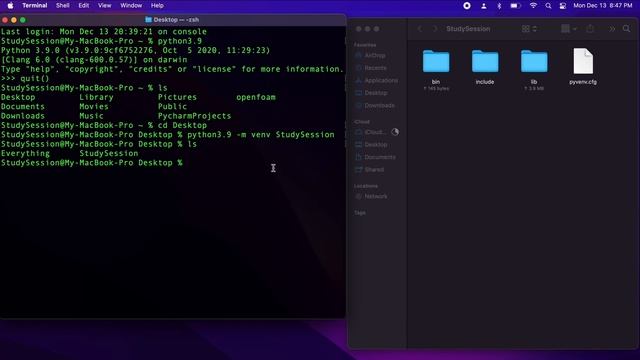Click 'openfoam' in Terminal ls output
Viewport: 640px width, 360px height.
(x=256, y=97)
